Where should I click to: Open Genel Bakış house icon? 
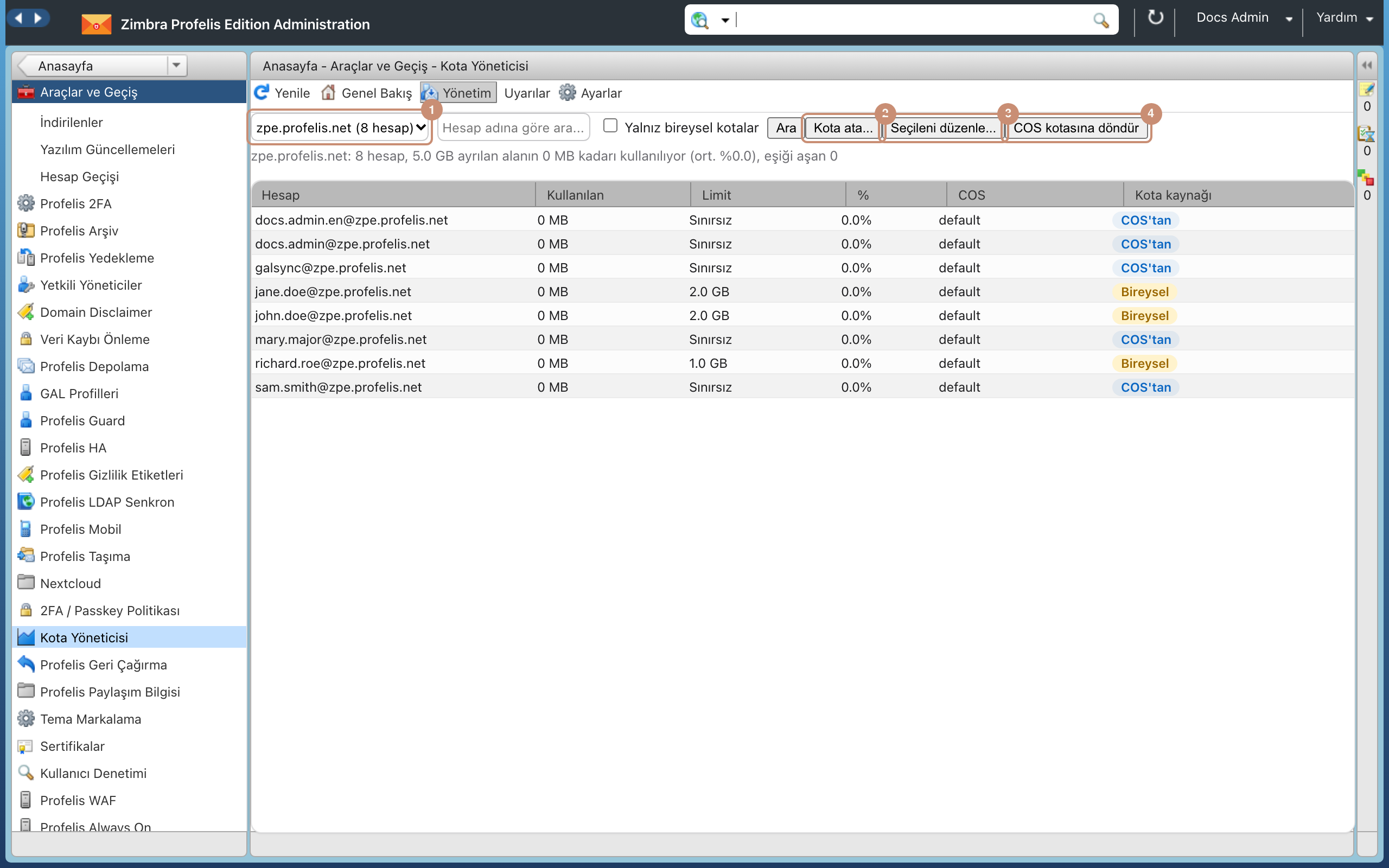(x=328, y=92)
